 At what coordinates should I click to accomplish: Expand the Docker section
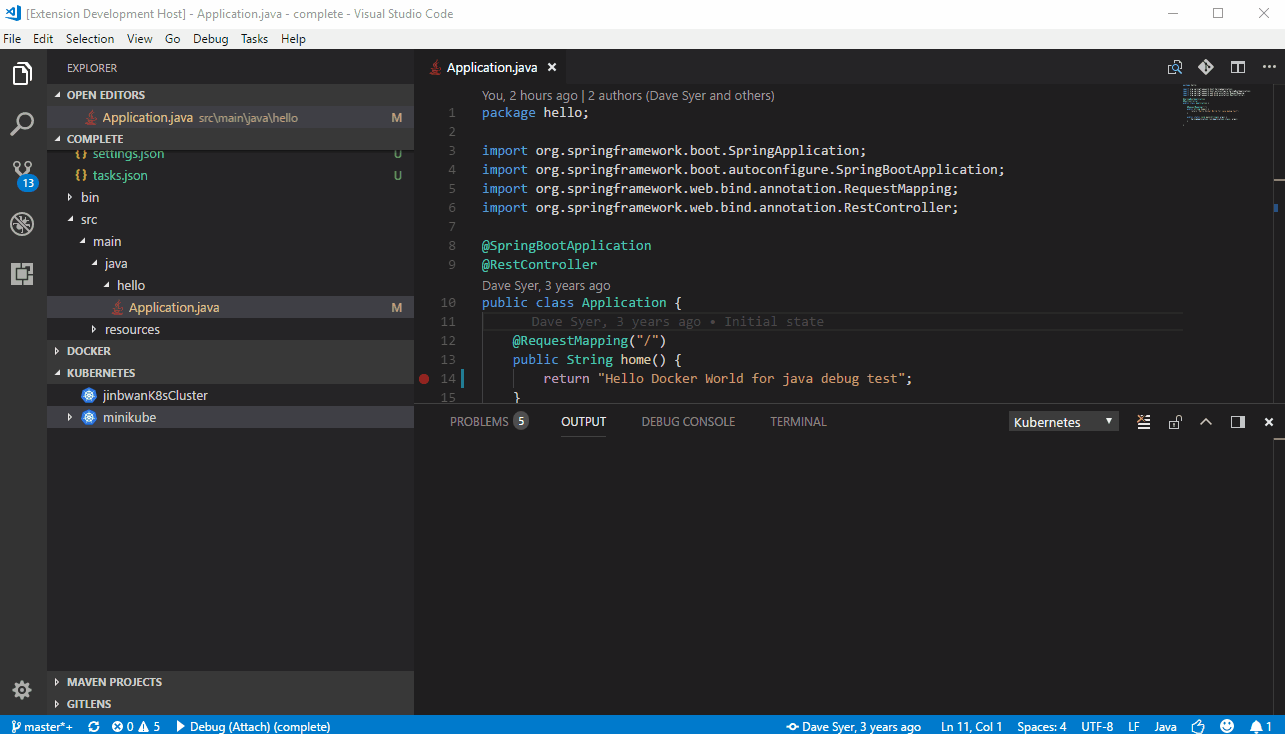click(x=230, y=351)
